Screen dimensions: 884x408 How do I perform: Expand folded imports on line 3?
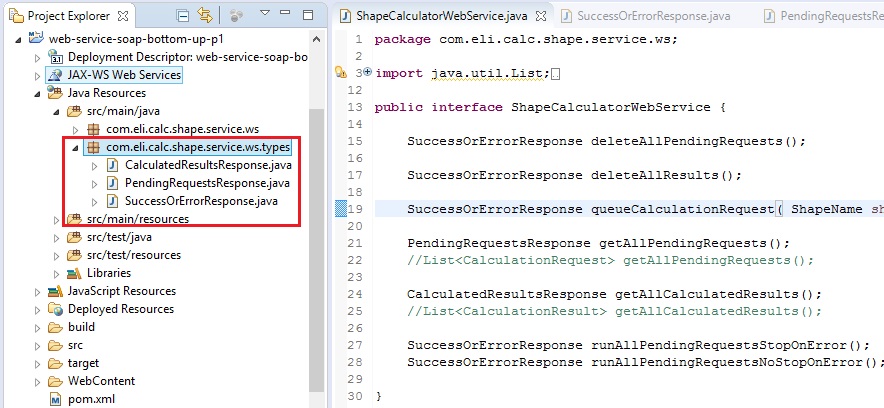click(368, 72)
